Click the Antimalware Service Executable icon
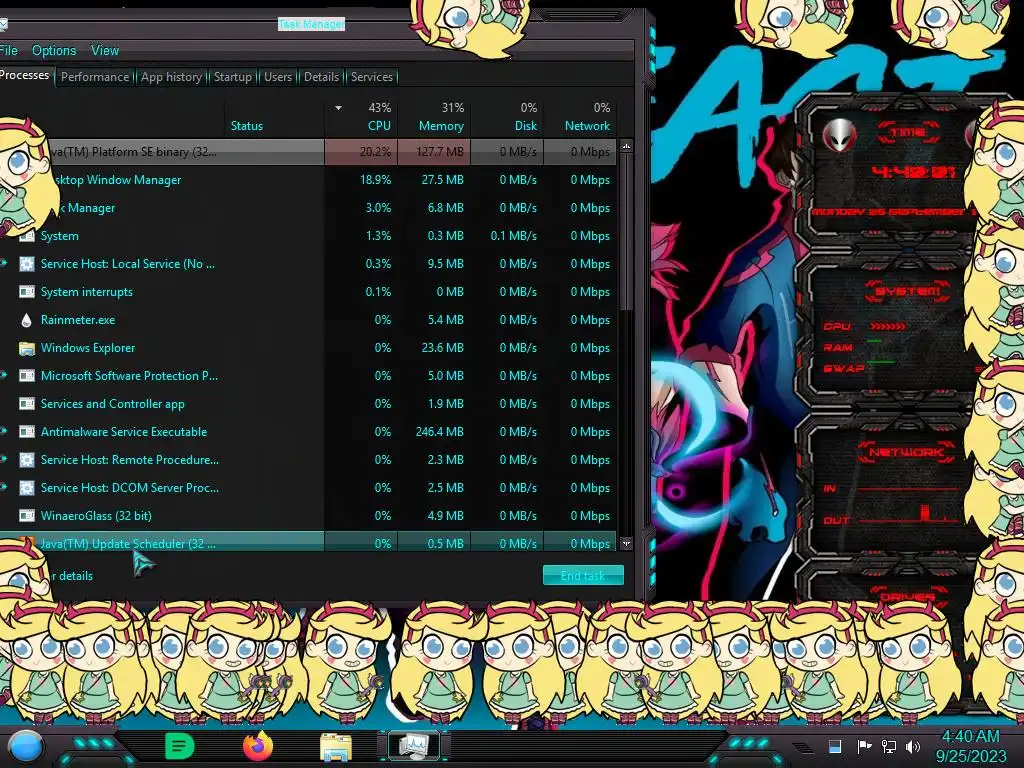The width and height of the screenshot is (1024, 768). (27, 432)
